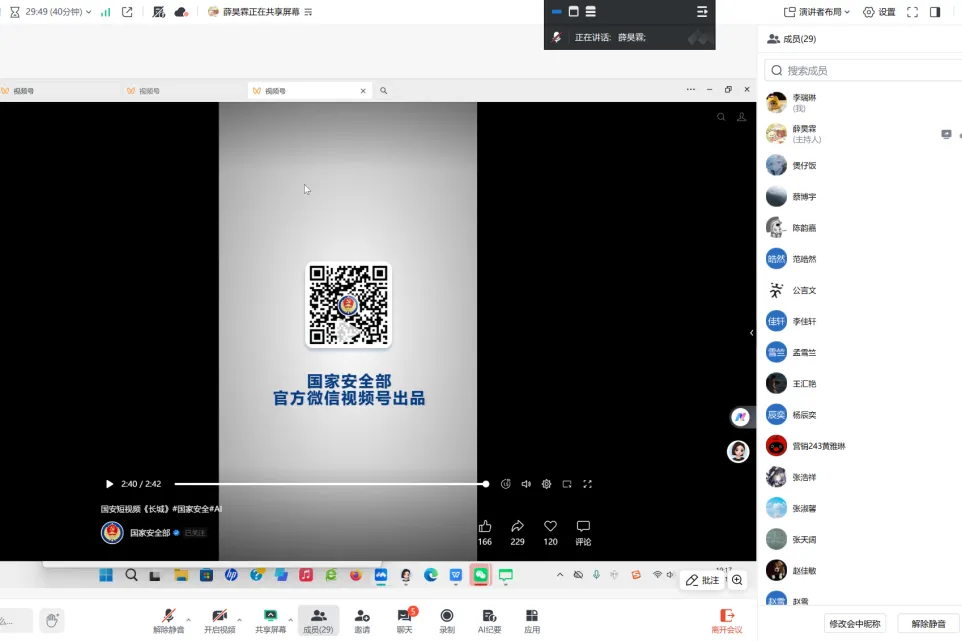
Task: Click the playback speed icon in video controls
Action: (x=506, y=484)
